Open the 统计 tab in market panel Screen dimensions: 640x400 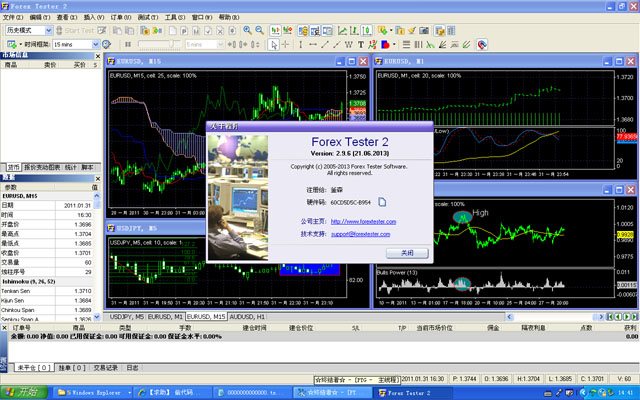[x=71, y=167]
